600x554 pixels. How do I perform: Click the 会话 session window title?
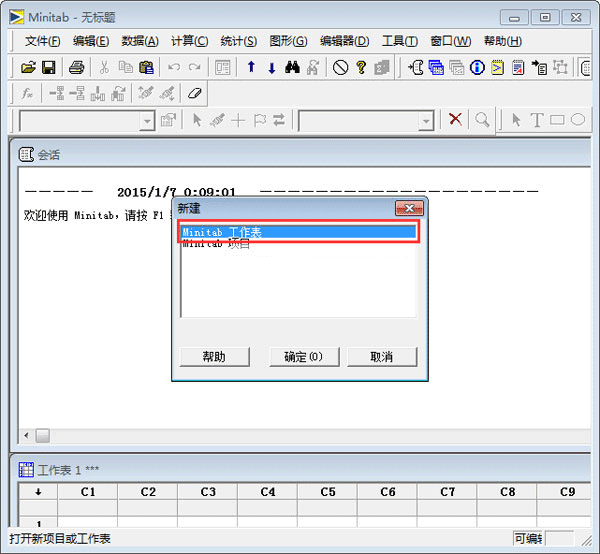pyautogui.click(x=48, y=155)
